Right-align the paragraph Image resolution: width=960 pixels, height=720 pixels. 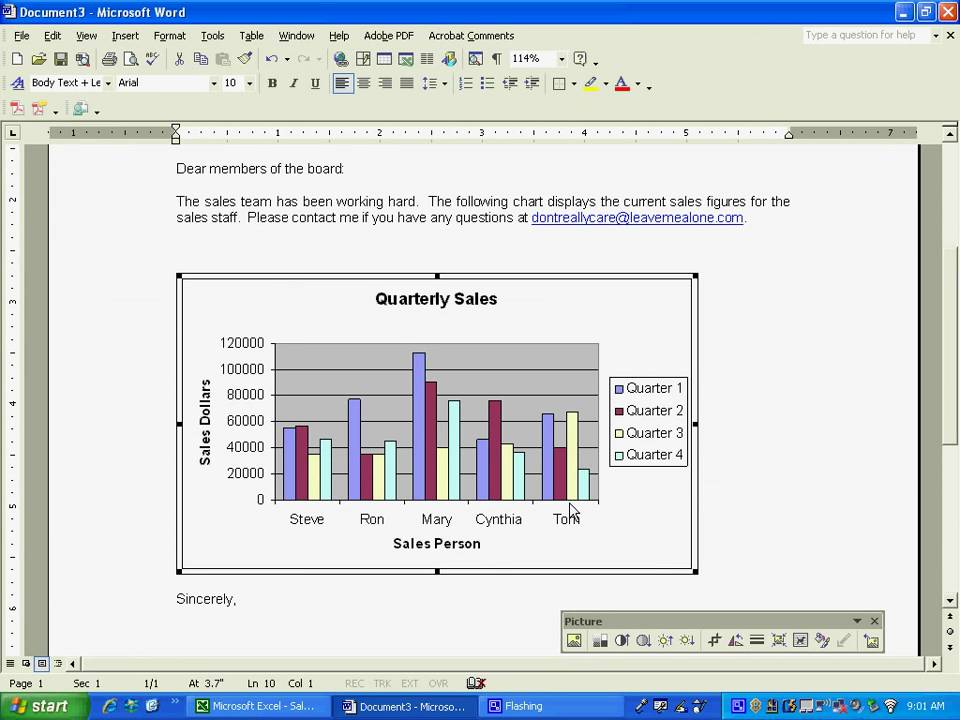pos(385,83)
